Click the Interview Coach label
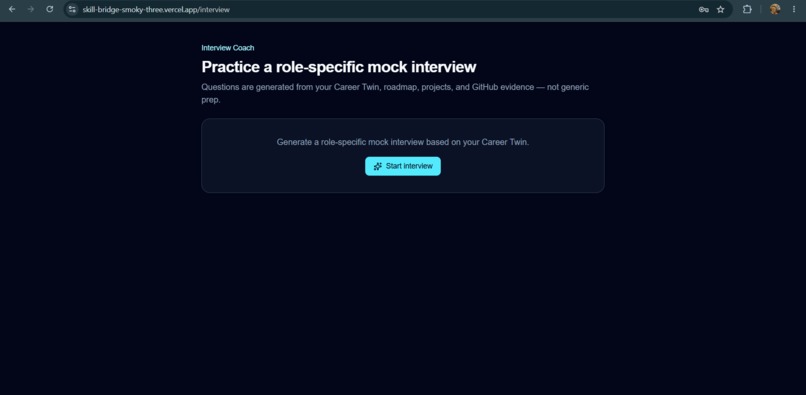The image size is (806, 395). tap(228, 48)
